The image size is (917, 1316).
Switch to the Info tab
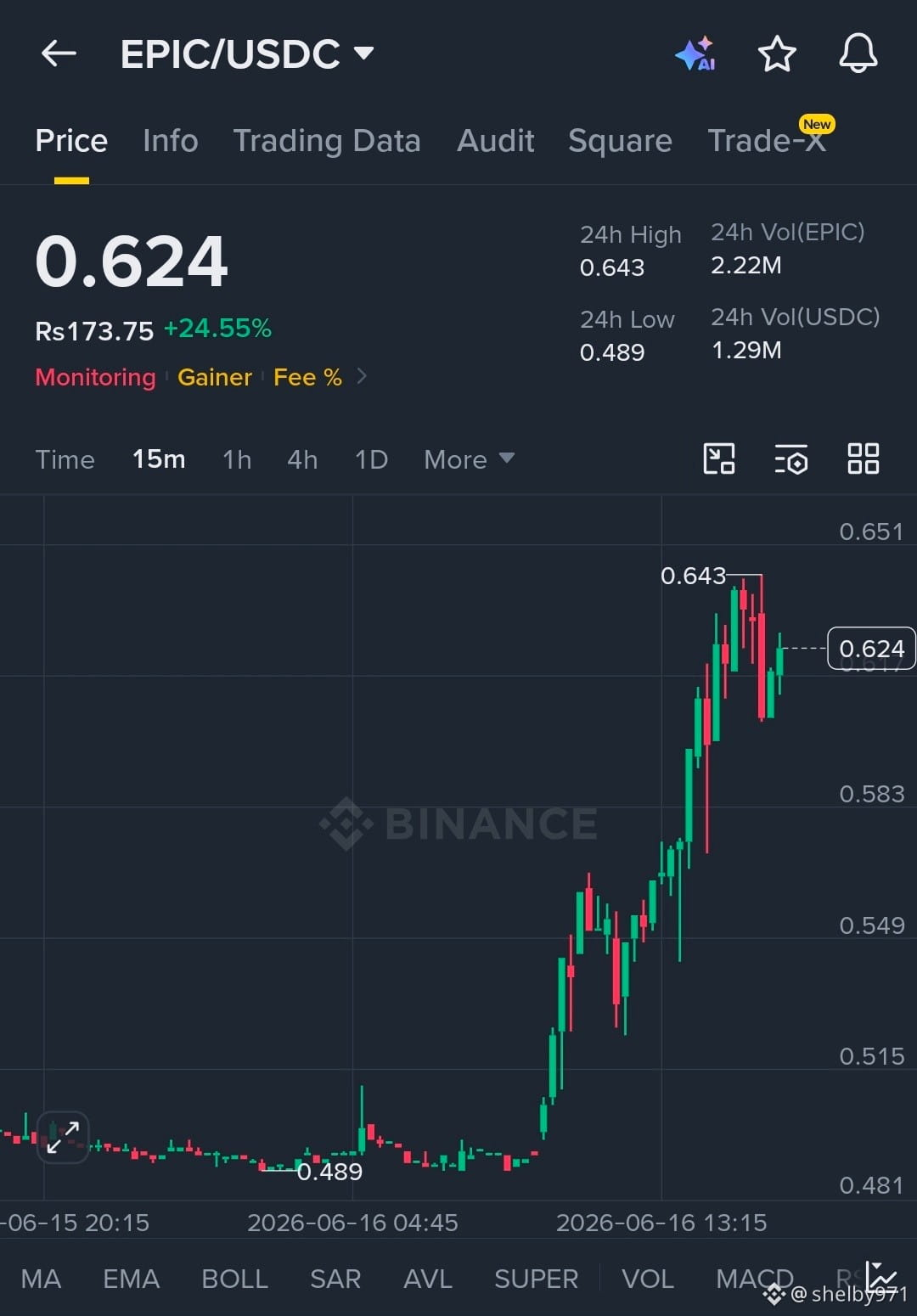tap(171, 141)
